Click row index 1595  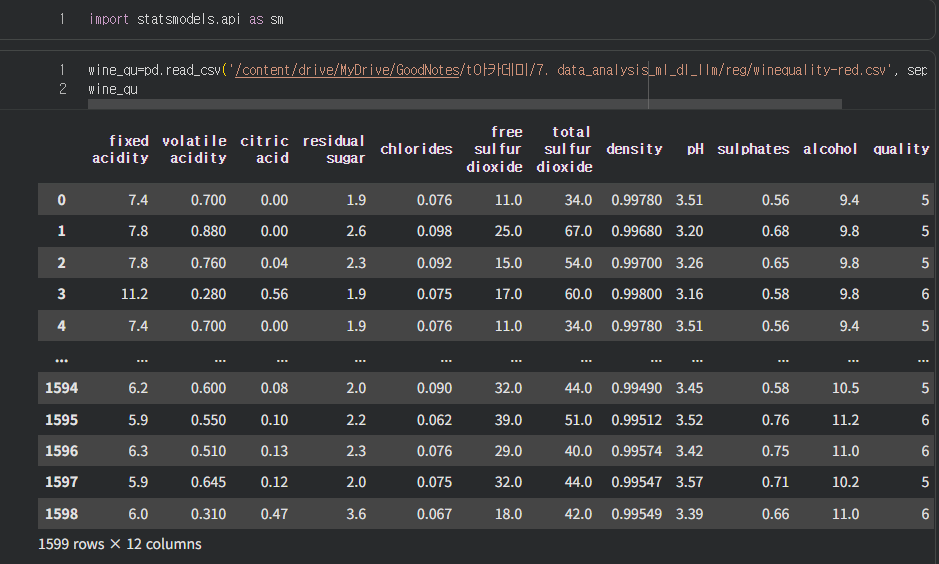tap(62, 420)
